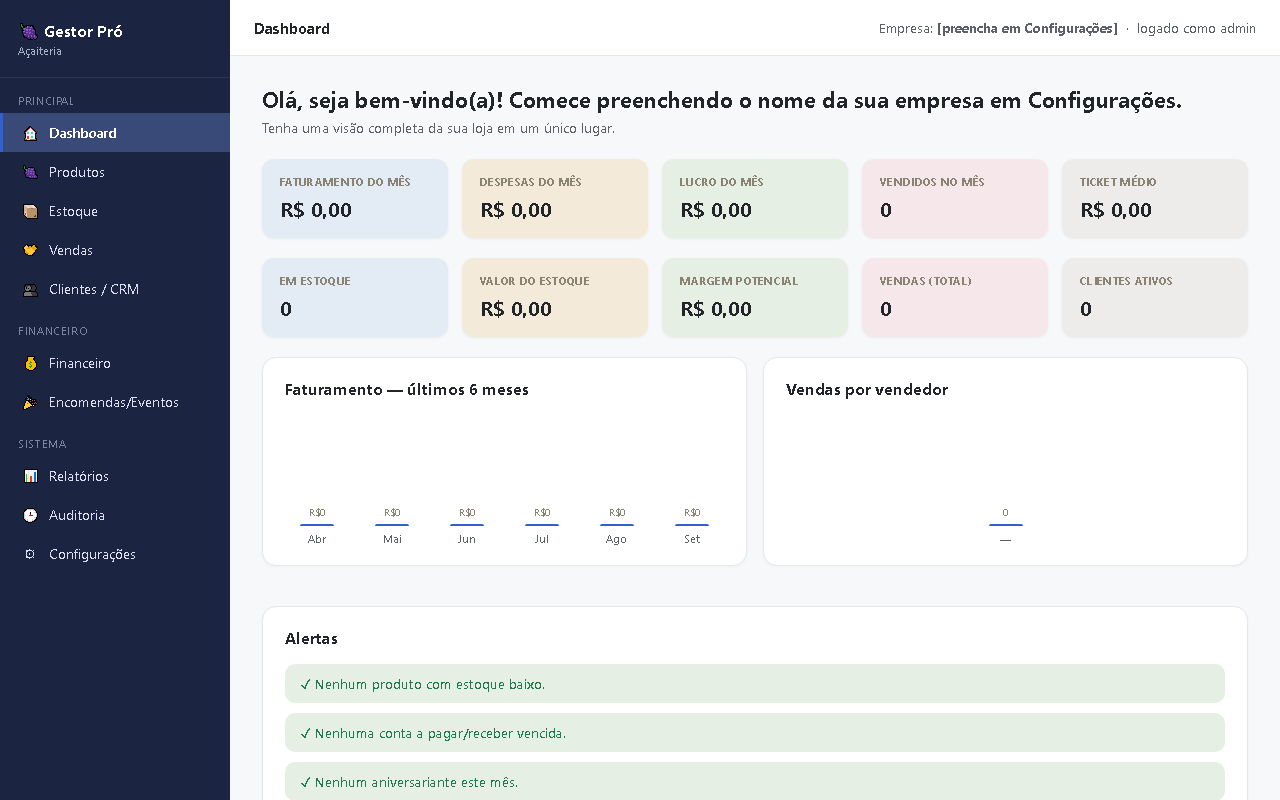Click the Clientes / CRM people icon
This screenshot has height=800, width=1280.
pyautogui.click(x=30, y=289)
